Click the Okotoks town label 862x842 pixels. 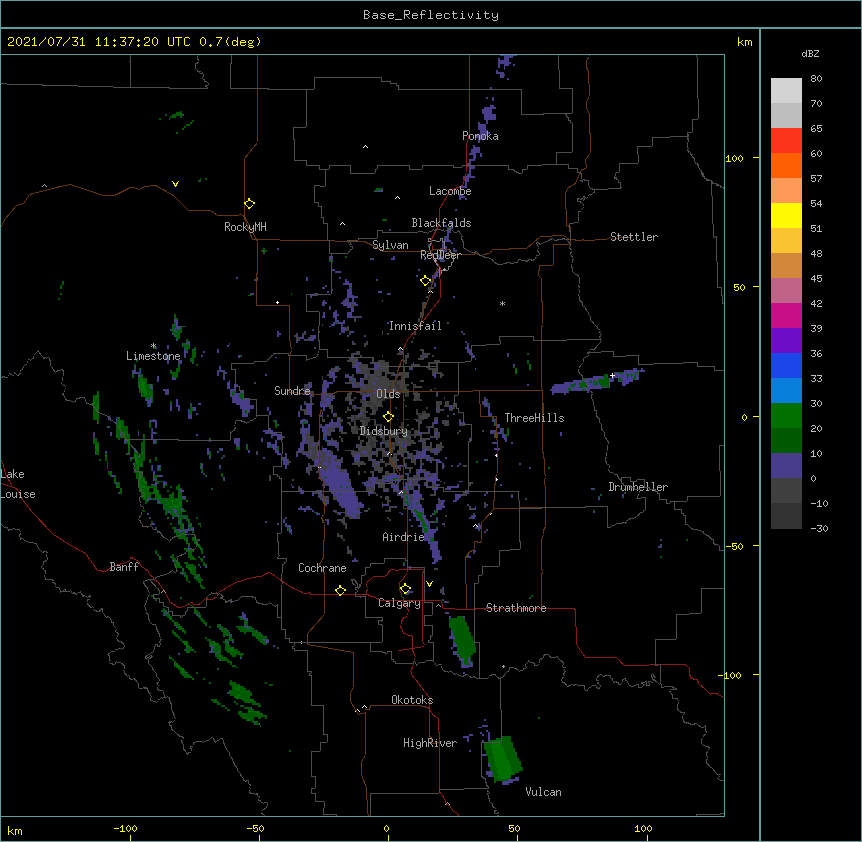click(x=412, y=700)
